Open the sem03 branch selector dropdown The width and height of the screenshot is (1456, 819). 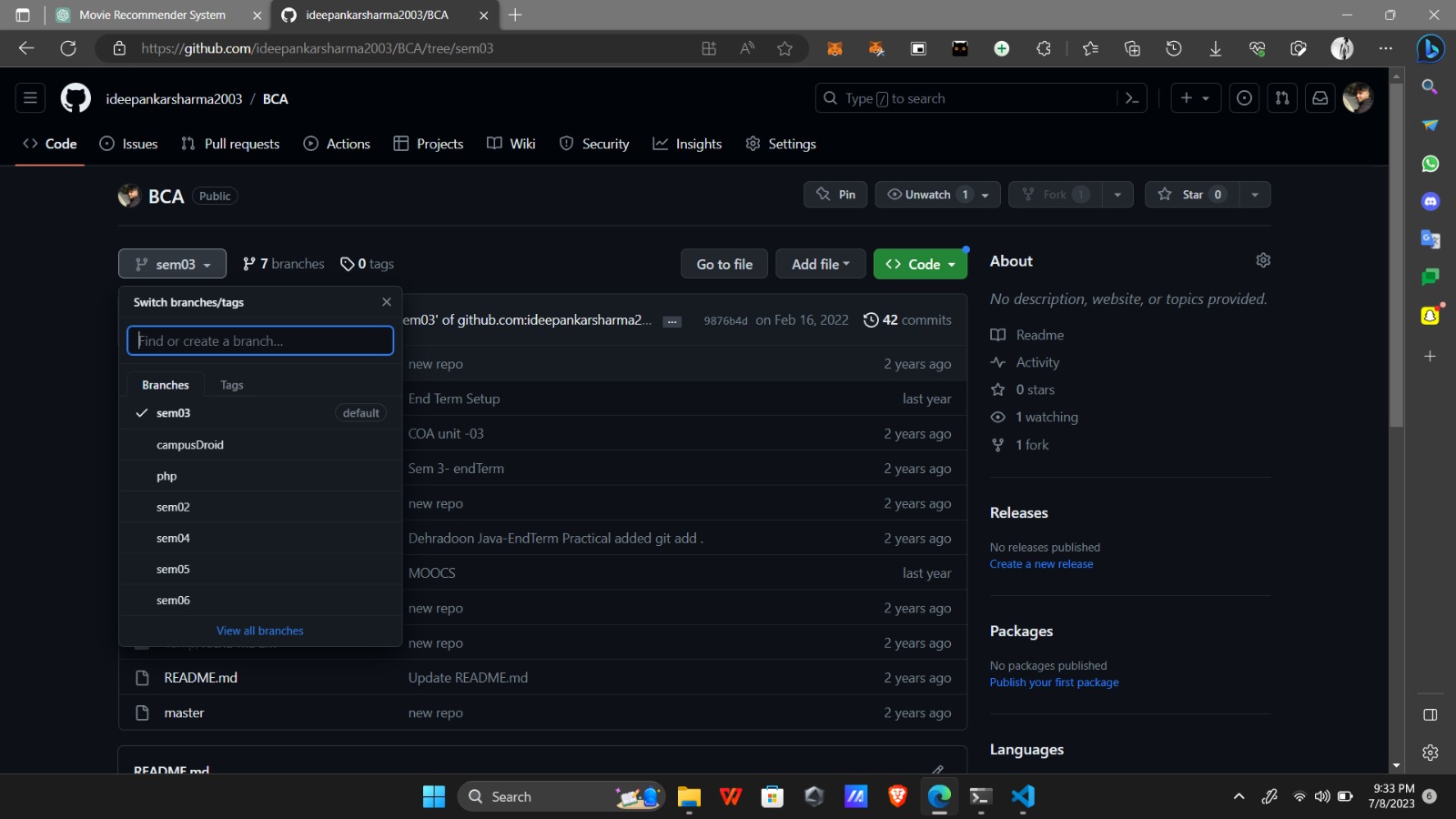(x=172, y=264)
